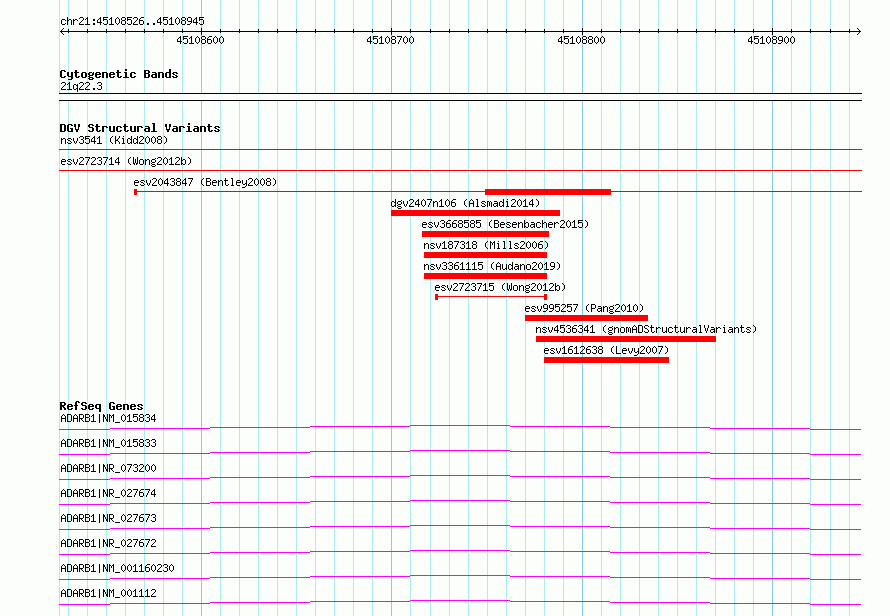Click the red bar under dgv2407n106
The width and height of the screenshot is (890, 616).
(x=476, y=213)
